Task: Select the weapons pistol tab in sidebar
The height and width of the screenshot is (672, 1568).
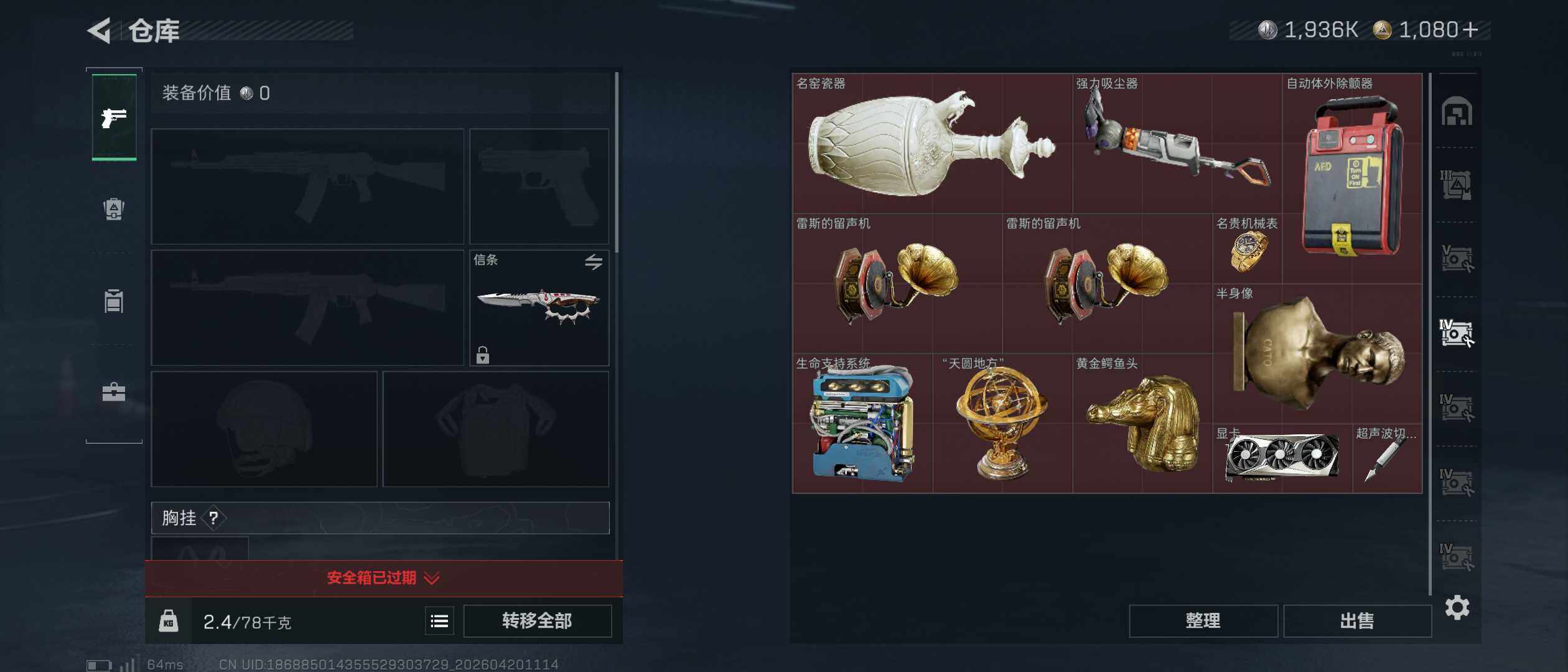Action: [x=114, y=117]
